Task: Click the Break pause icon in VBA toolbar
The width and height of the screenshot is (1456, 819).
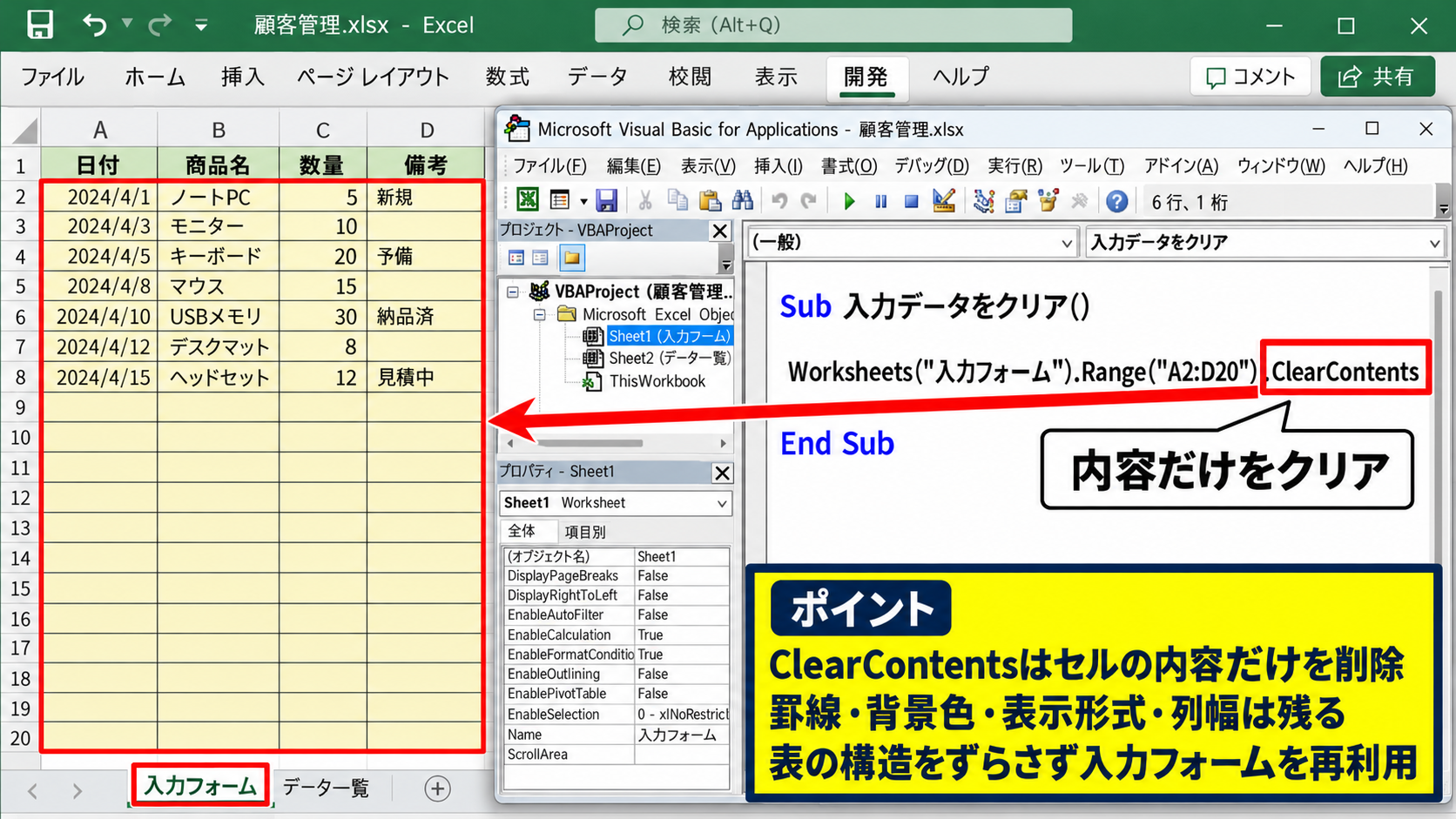Action: point(880,202)
